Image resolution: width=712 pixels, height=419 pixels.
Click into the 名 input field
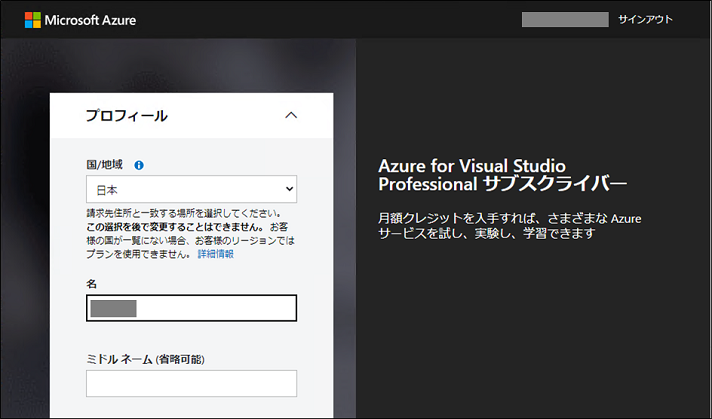[x=192, y=308]
